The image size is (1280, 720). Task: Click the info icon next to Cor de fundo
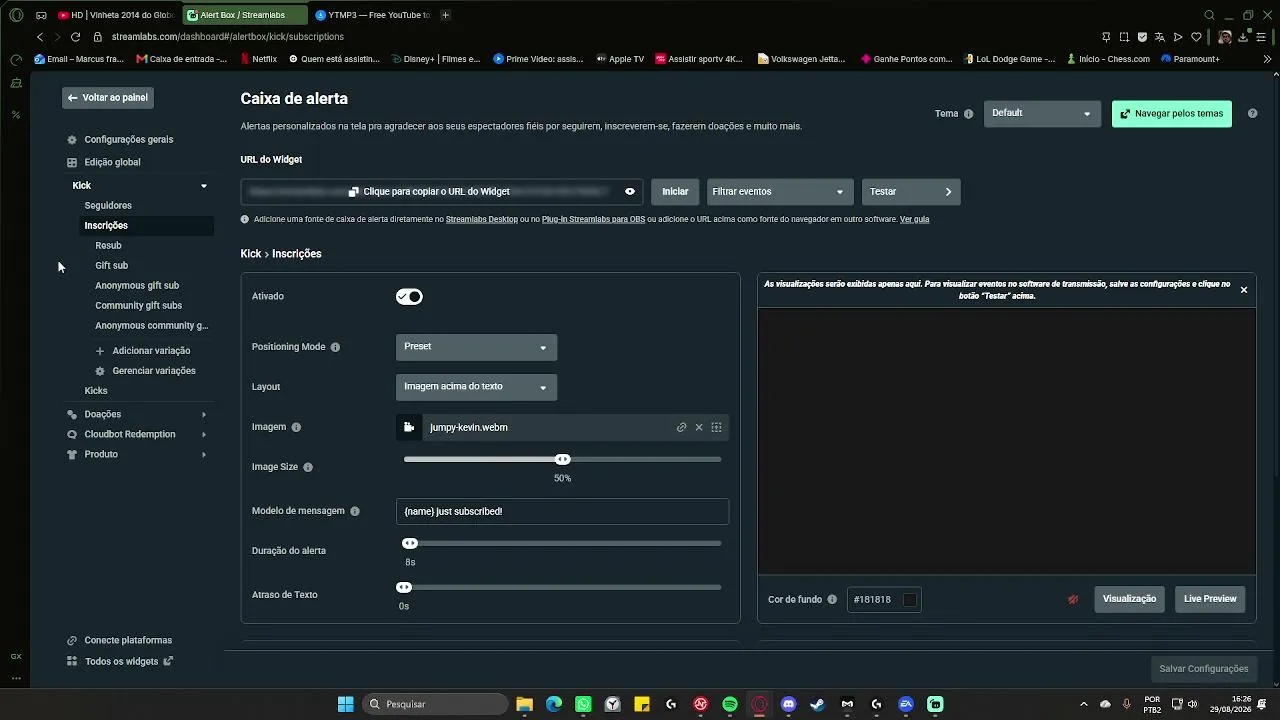[x=832, y=600]
